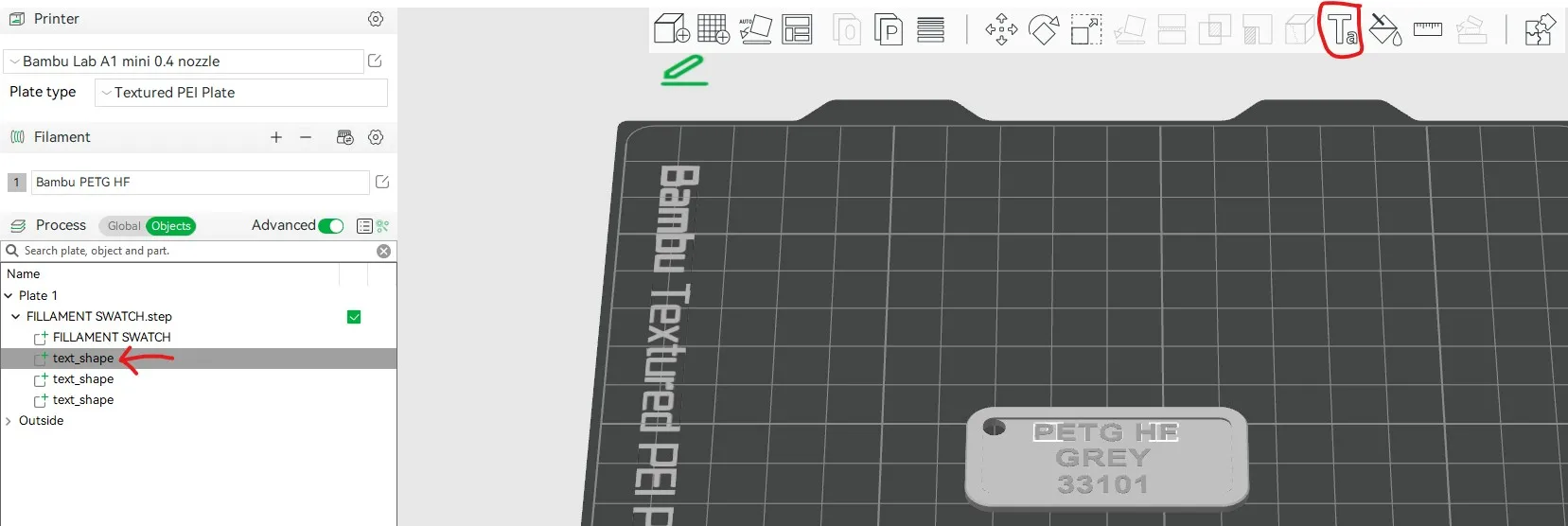Select the Move tool with four arrows
The image size is (1568, 526).
[1001, 29]
